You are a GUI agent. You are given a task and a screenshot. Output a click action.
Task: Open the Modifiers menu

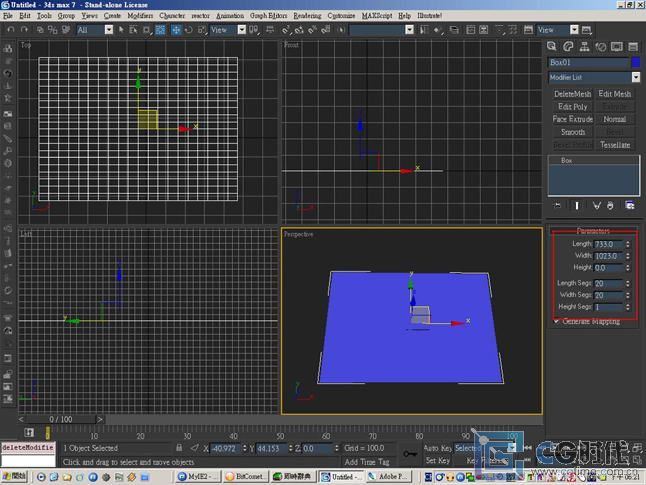click(x=140, y=16)
